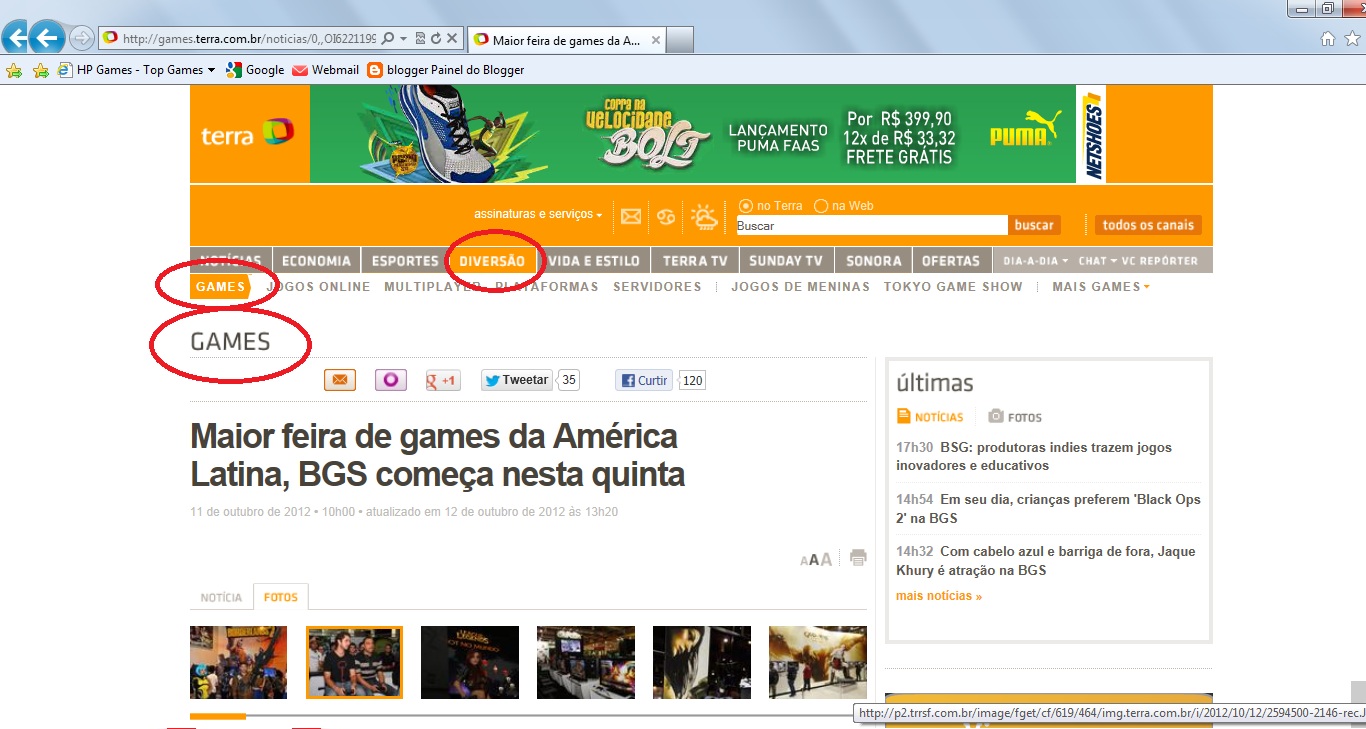The width and height of the screenshot is (1366, 729).
Task: Expand the Dia-a-dia dropdown
Action: tap(1036, 261)
